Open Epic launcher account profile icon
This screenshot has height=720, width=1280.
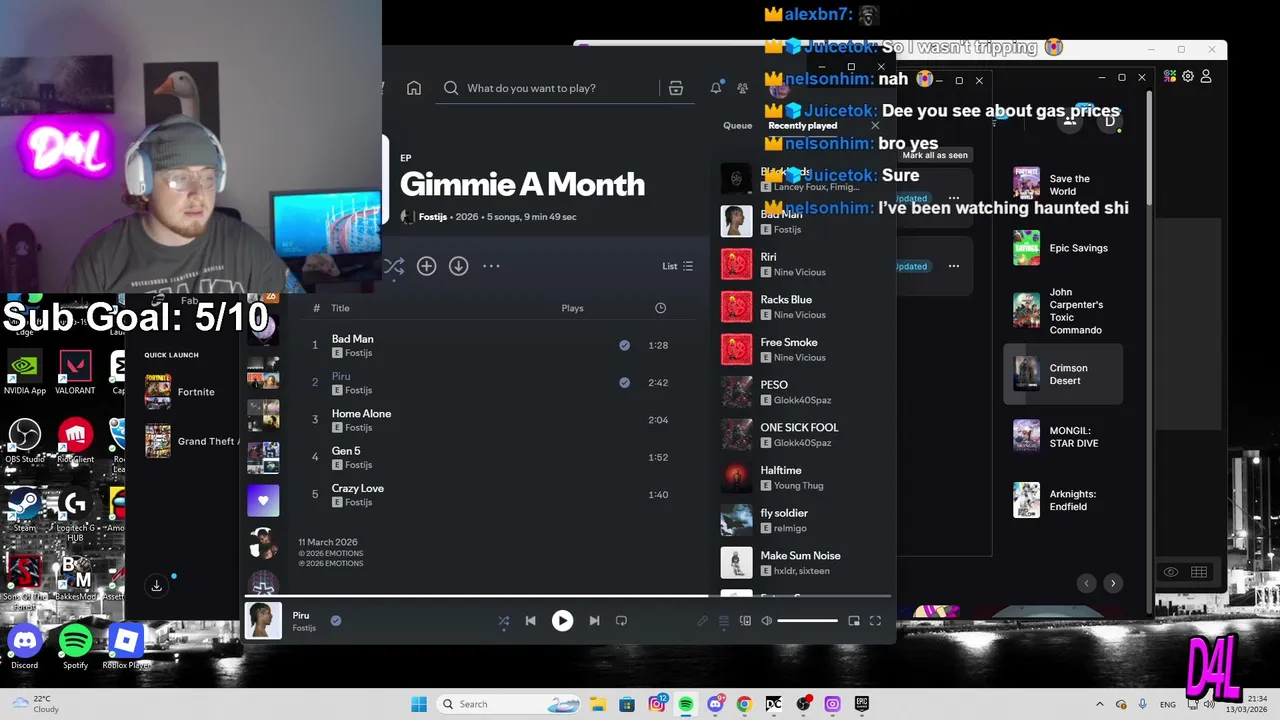pyautogui.click(x=1206, y=76)
